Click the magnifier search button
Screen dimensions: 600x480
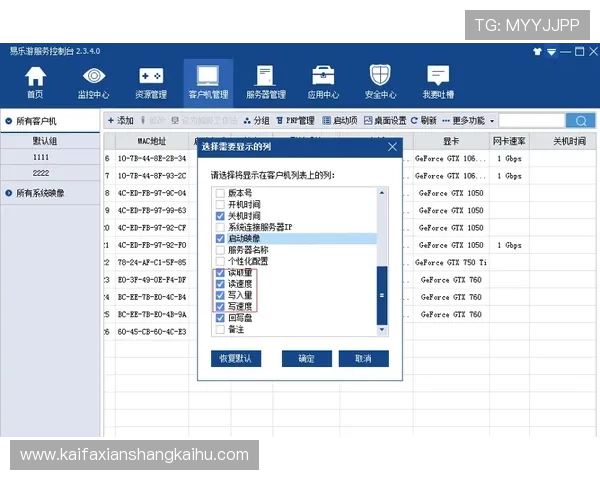(580, 121)
